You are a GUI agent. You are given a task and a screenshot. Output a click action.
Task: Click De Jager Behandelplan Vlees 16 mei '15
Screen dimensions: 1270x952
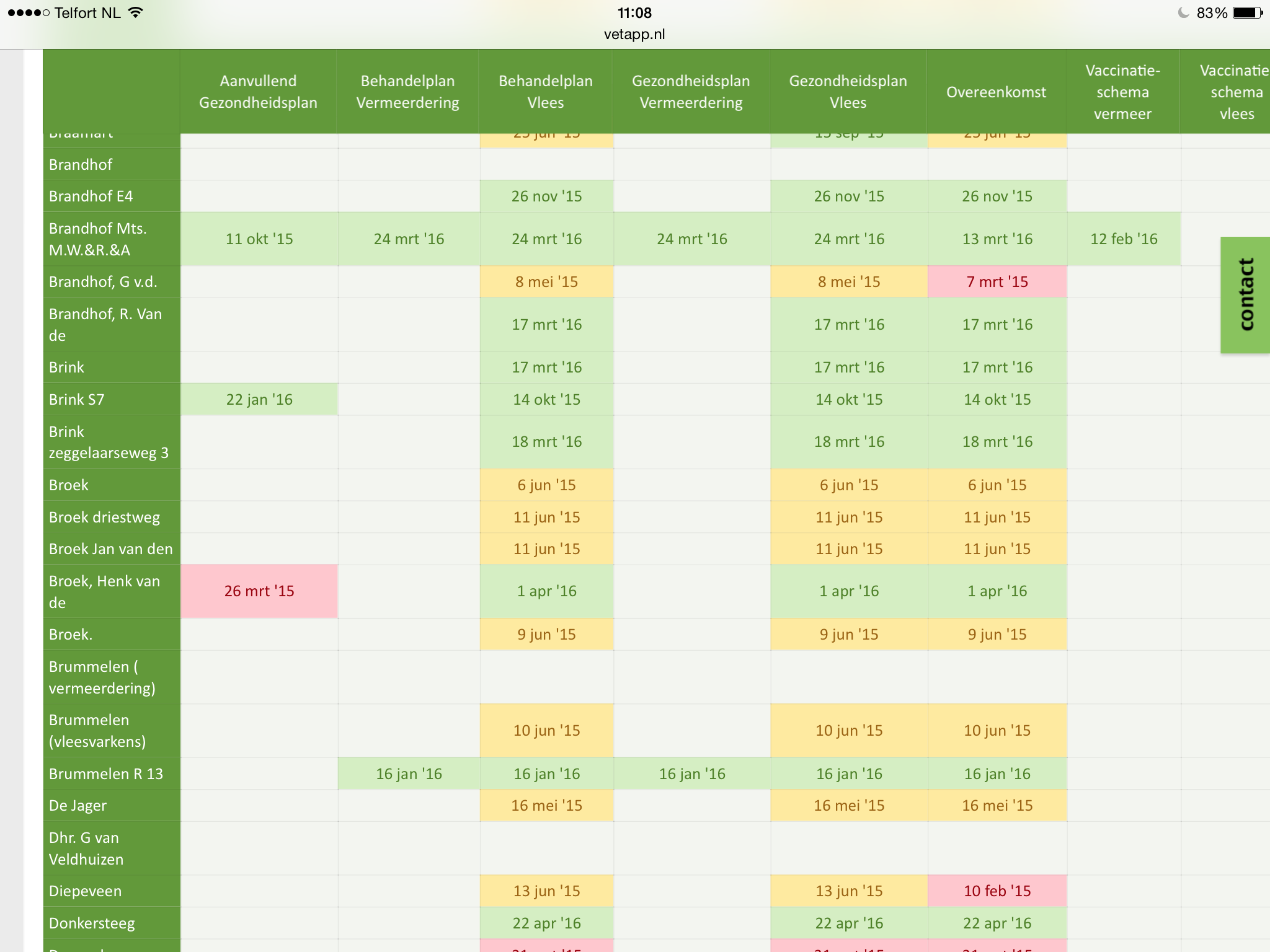(x=546, y=806)
